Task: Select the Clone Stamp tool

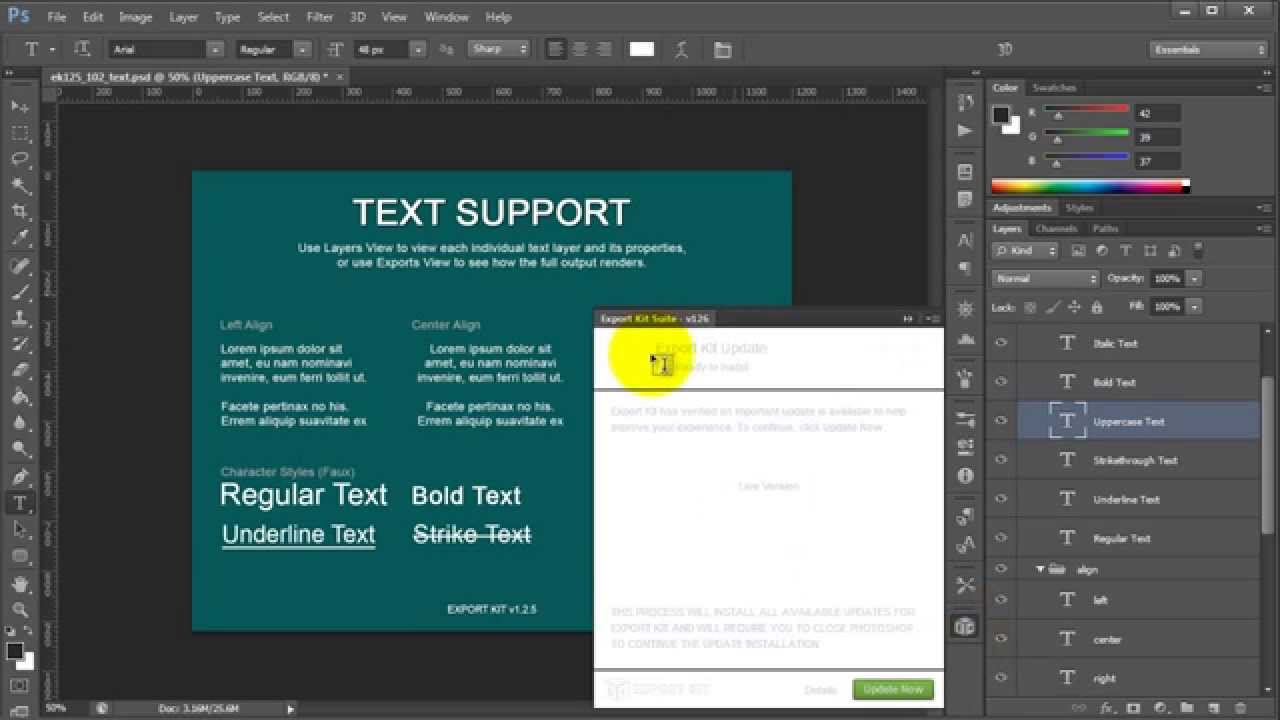Action: click(x=19, y=318)
